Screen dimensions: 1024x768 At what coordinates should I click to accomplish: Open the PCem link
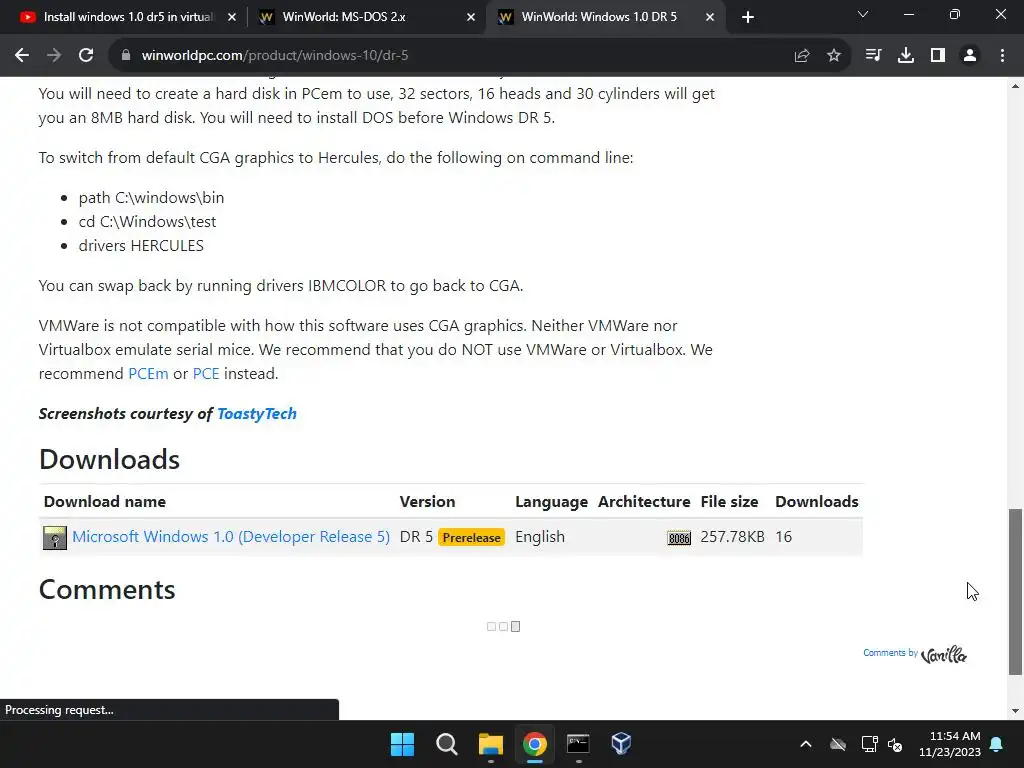pos(148,374)
